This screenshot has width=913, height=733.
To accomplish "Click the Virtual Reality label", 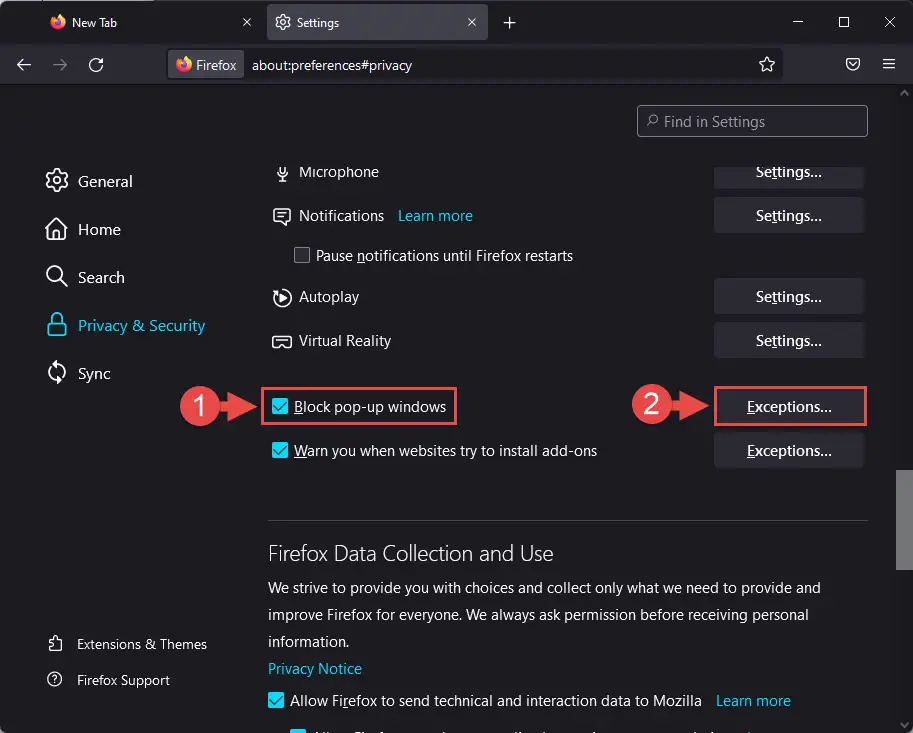I will [x=345, y=341].
